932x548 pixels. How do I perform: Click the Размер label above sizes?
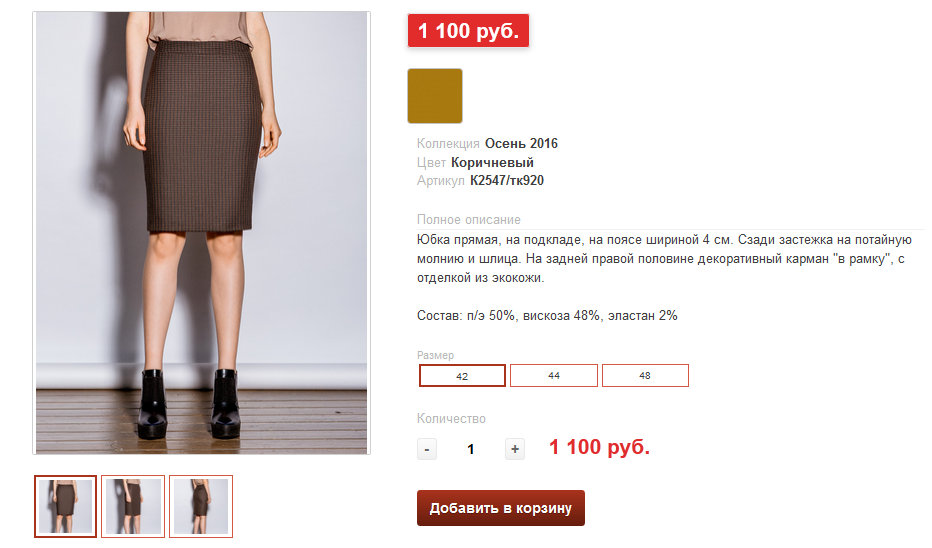[436, 355]
